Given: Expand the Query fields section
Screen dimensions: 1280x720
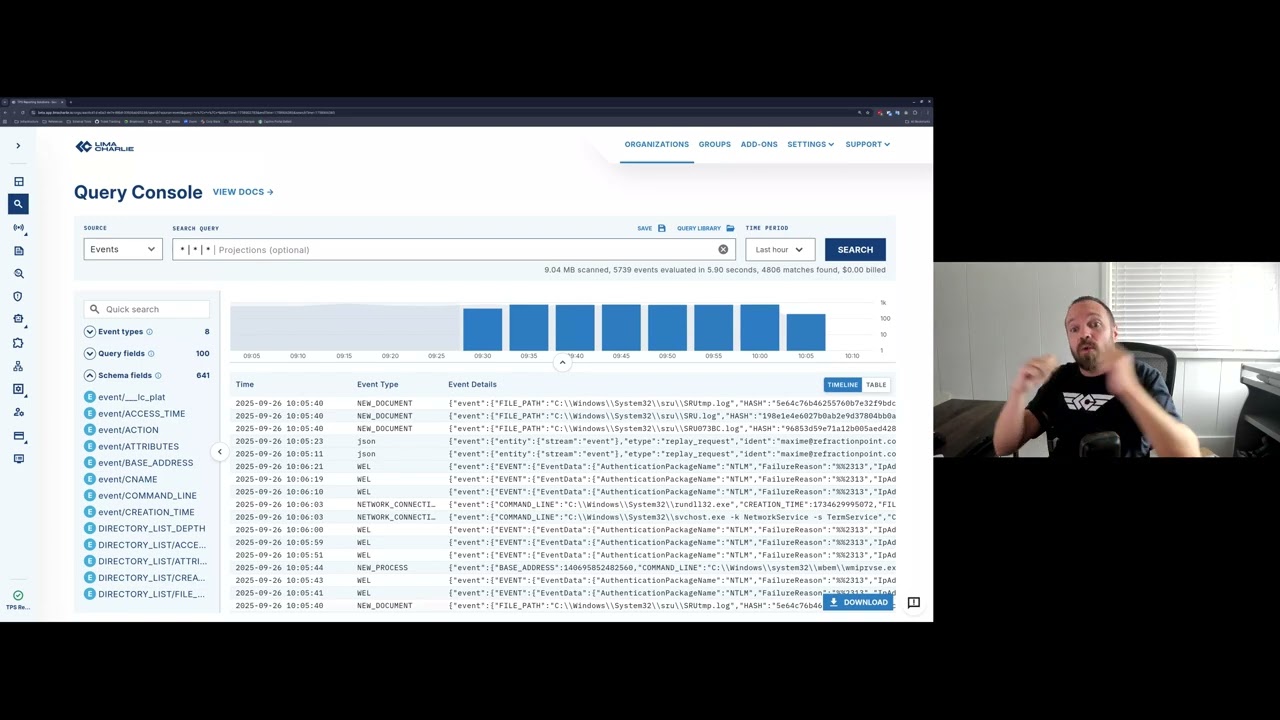Looking at the screenshot, I should [89, 354].
